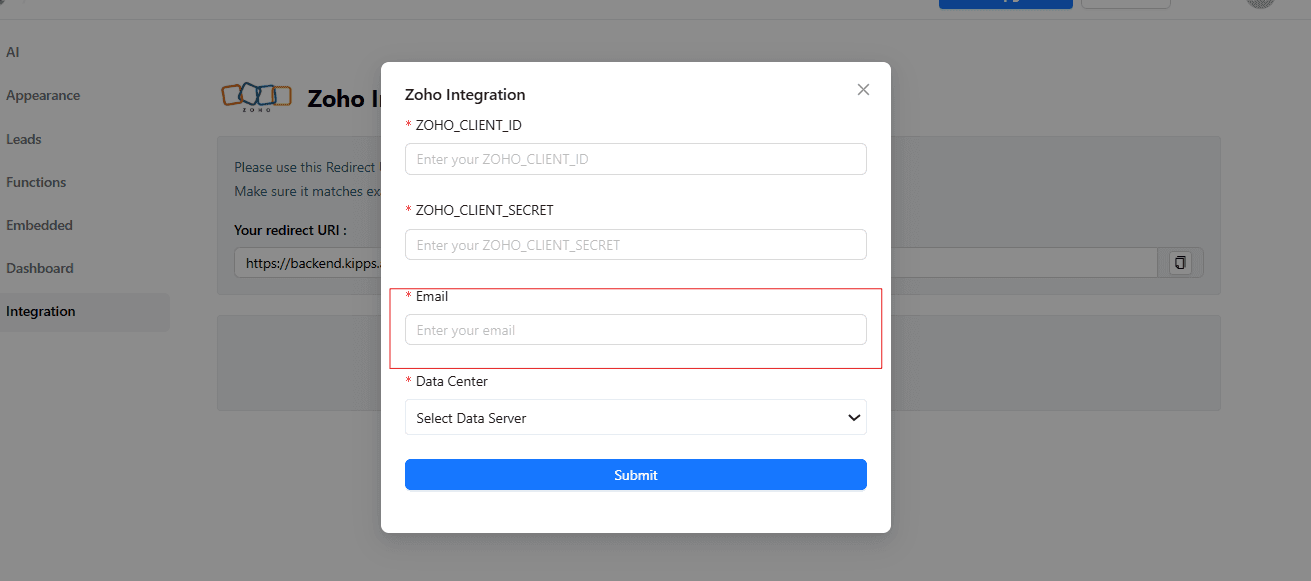Copy the redirect URI
This screenshot has width=1311, height=581.
tap(1181, 263)
